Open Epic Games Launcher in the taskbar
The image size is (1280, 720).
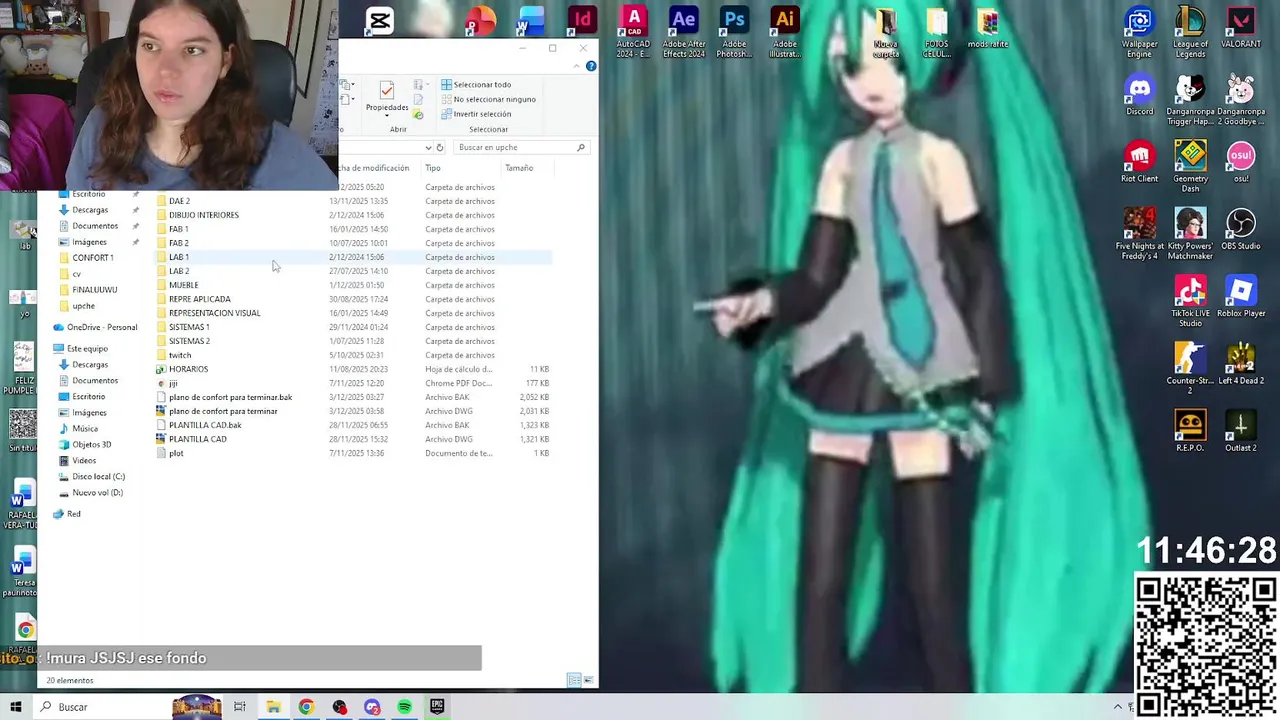click(x=437, y=707)
